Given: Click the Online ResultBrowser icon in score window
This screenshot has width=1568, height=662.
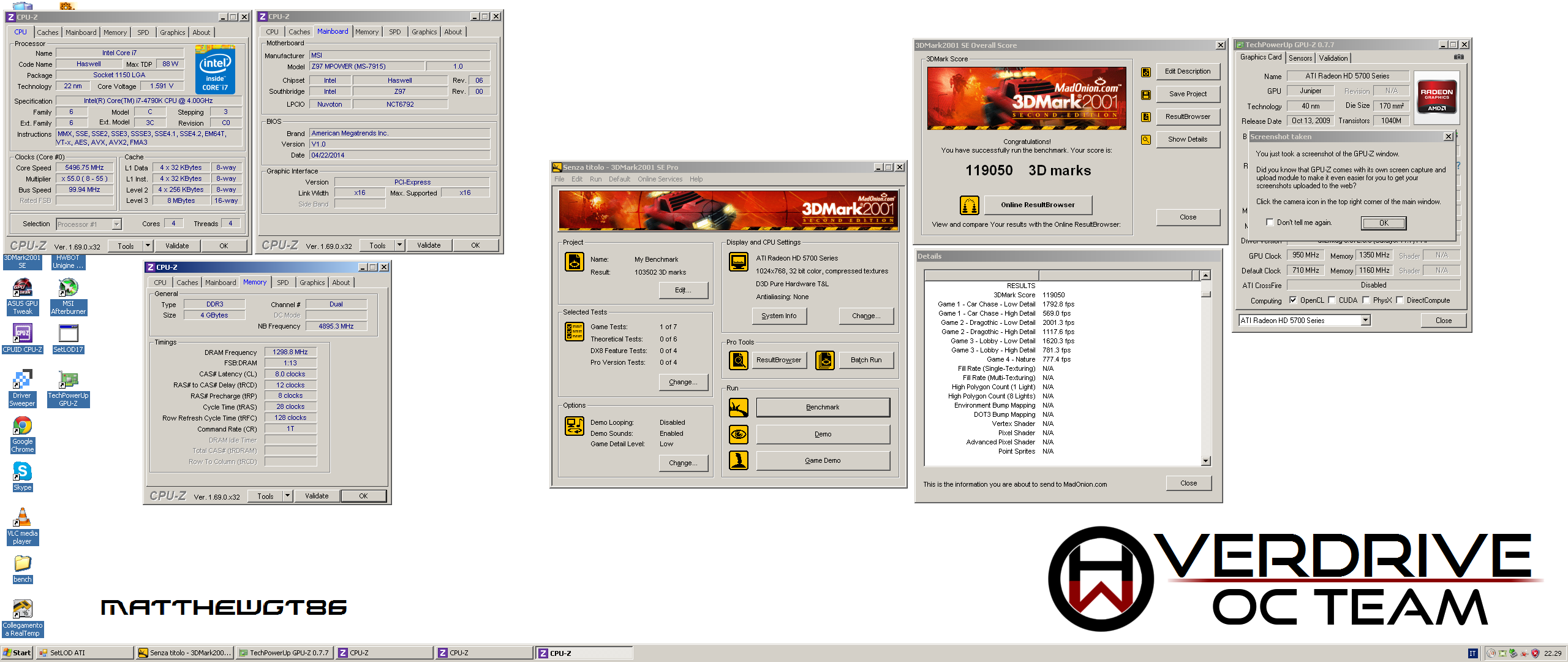Looking at the screenshot, I should click(x=969, y=205).
